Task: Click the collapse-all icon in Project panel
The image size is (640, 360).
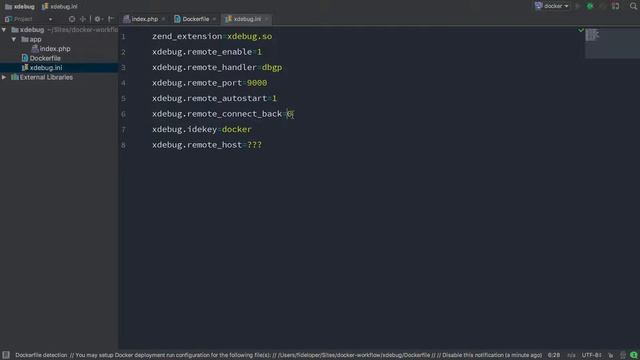Action: [x=83, y=19]
